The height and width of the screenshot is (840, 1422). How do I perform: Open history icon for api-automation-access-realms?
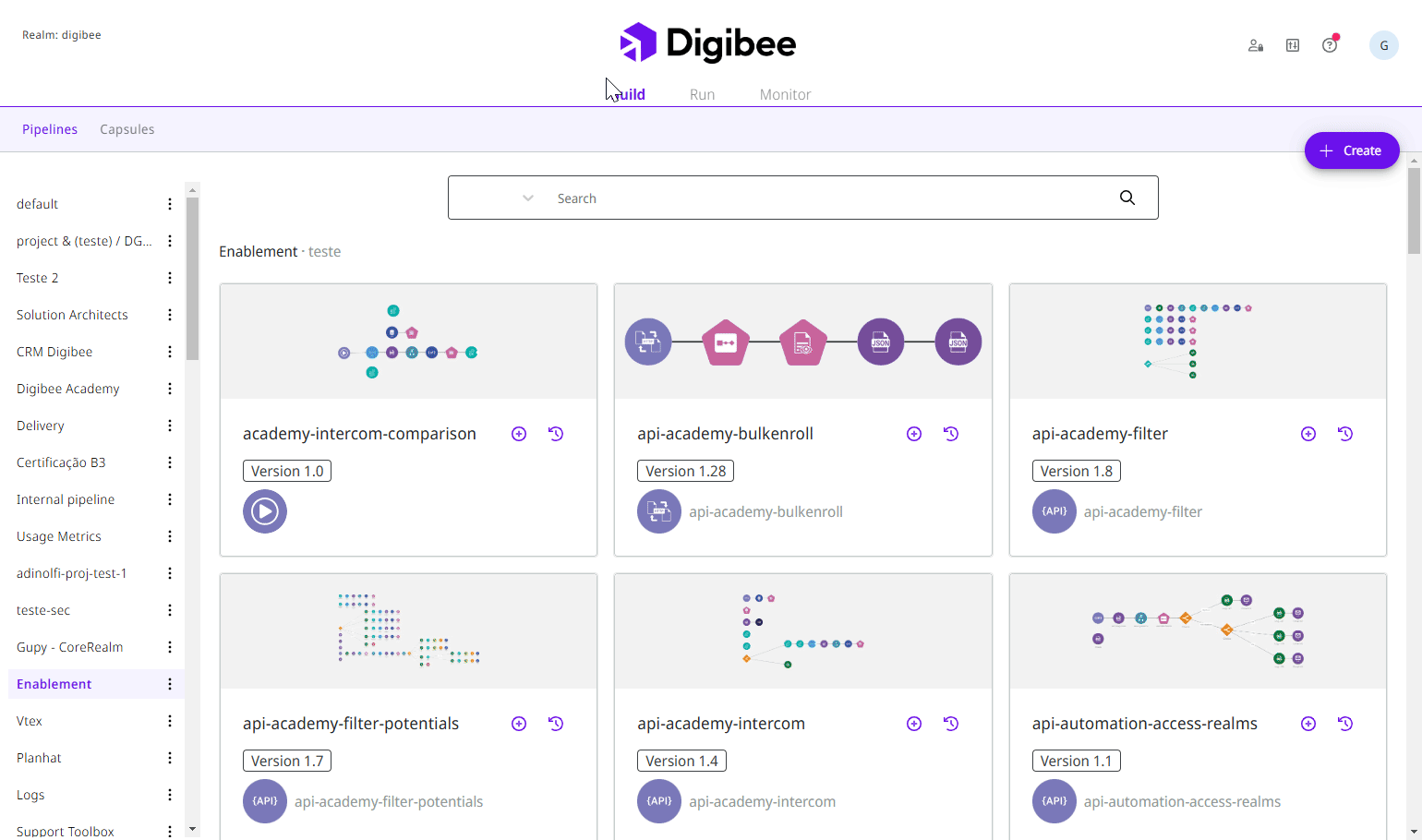pyautogui.click(x=1345, y=724)
